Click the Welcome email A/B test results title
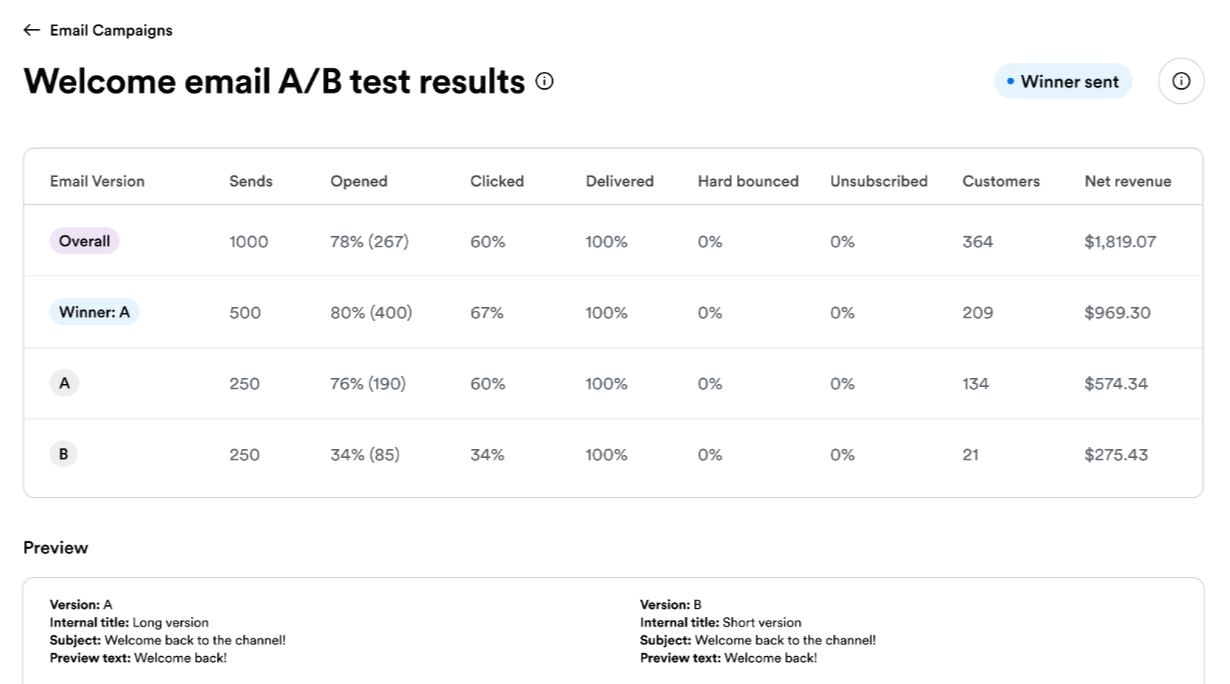 pos(273,81)
